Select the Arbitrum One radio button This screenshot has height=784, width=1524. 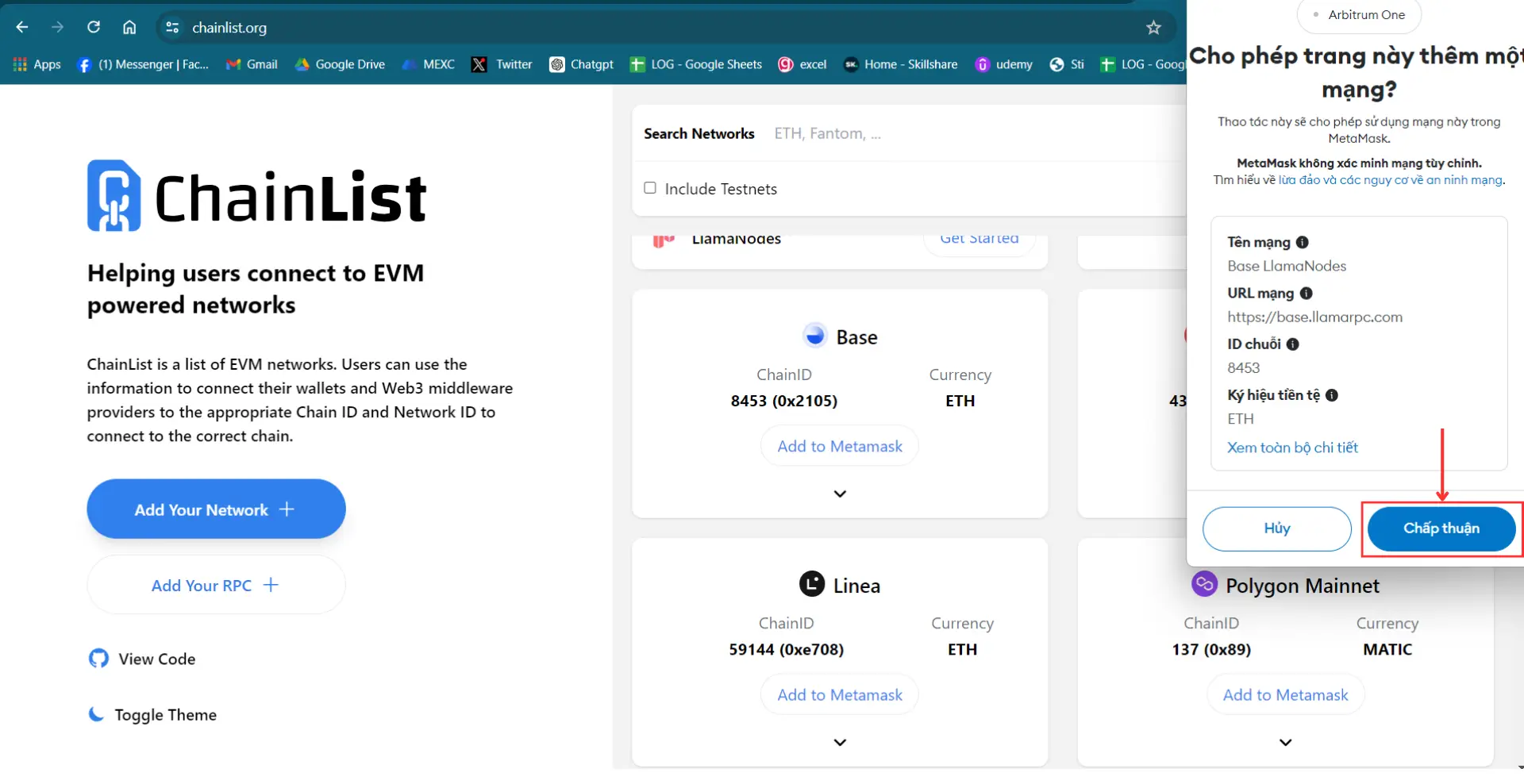point(1314,14)
